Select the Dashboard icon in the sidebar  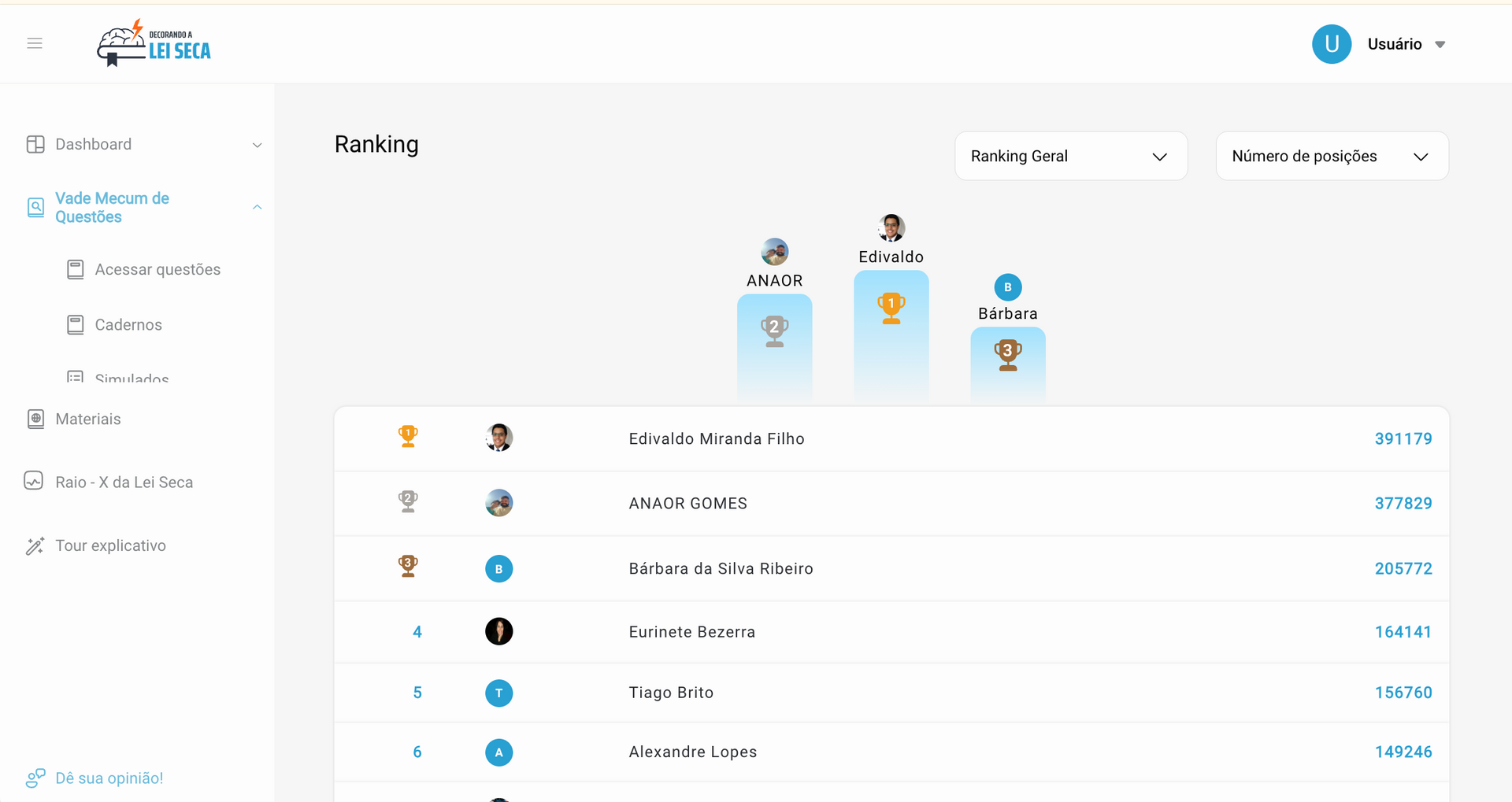35,144
